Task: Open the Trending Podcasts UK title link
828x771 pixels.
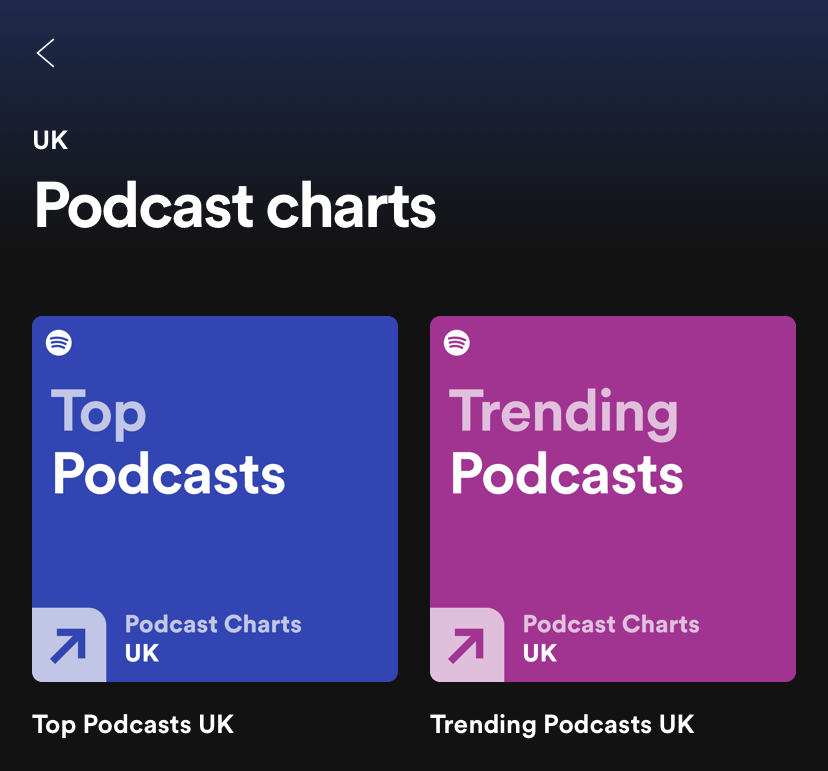Action: point(562,724)
